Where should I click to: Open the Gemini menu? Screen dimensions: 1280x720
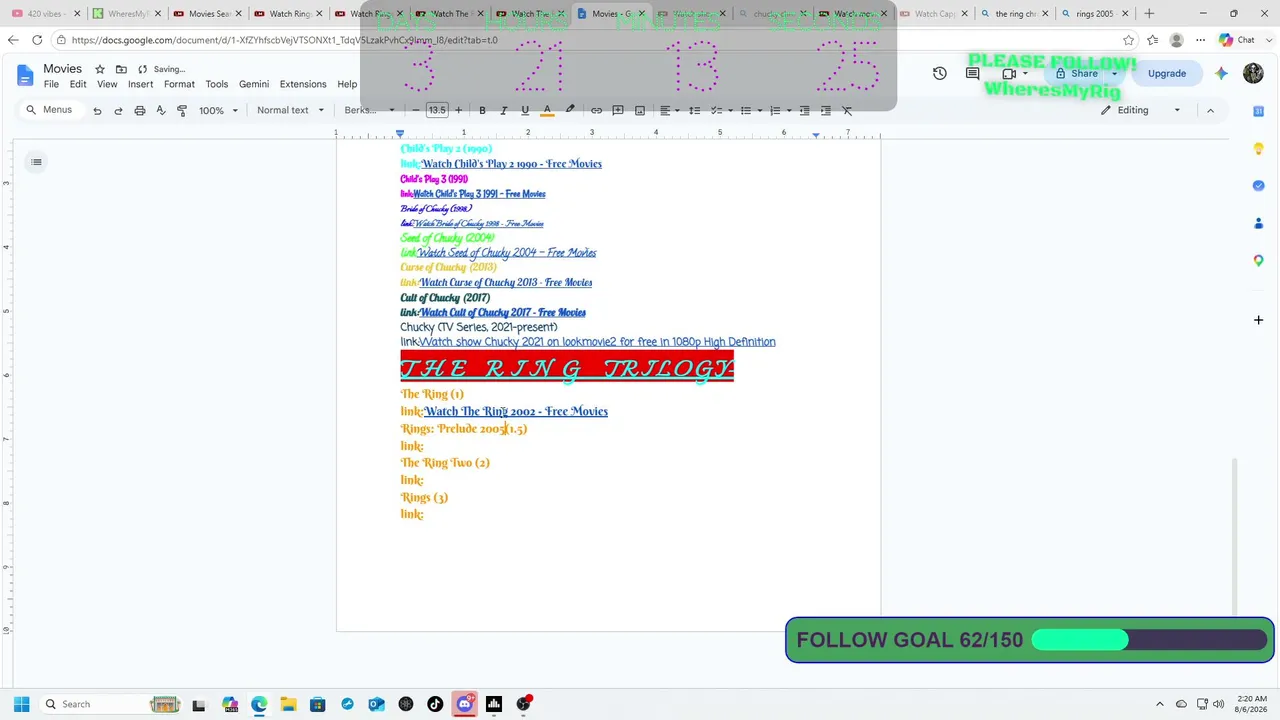254,84
